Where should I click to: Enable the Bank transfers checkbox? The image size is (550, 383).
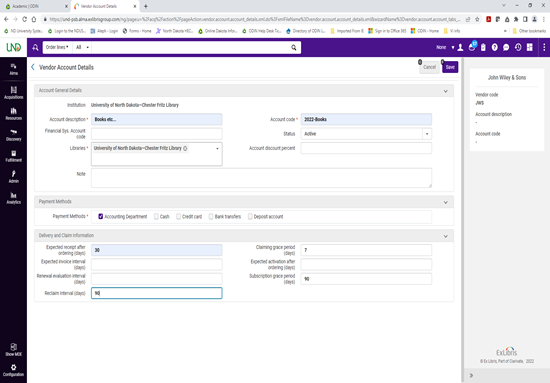211,216
